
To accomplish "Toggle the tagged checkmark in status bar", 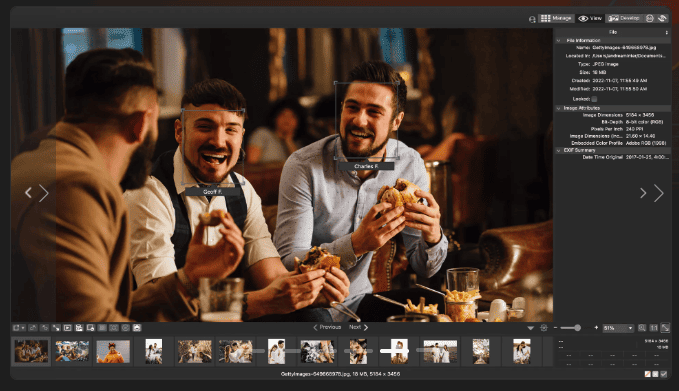I will [664, 374].
